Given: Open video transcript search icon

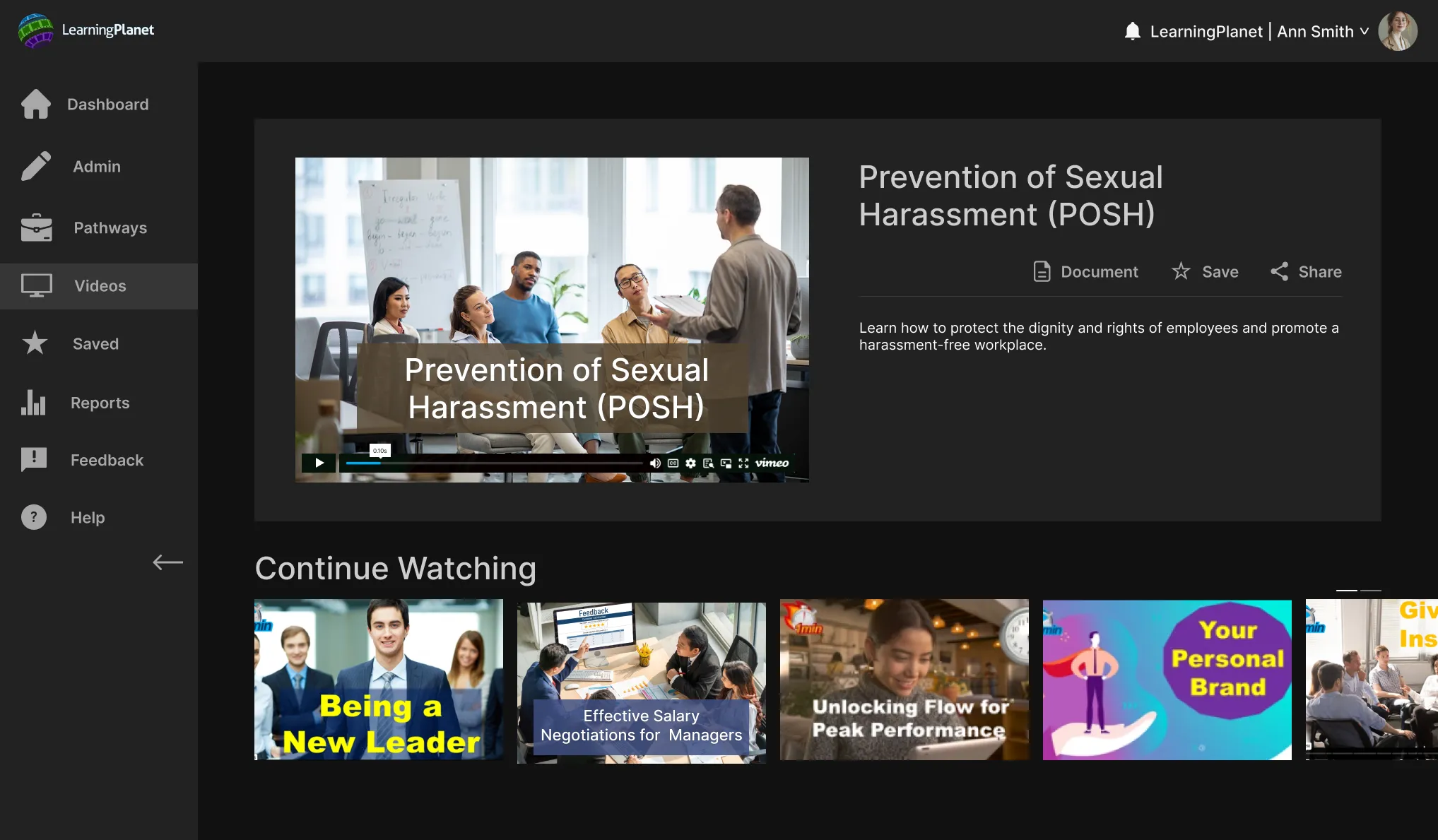Looking at the screenshot, I should [x=708, y=463].
